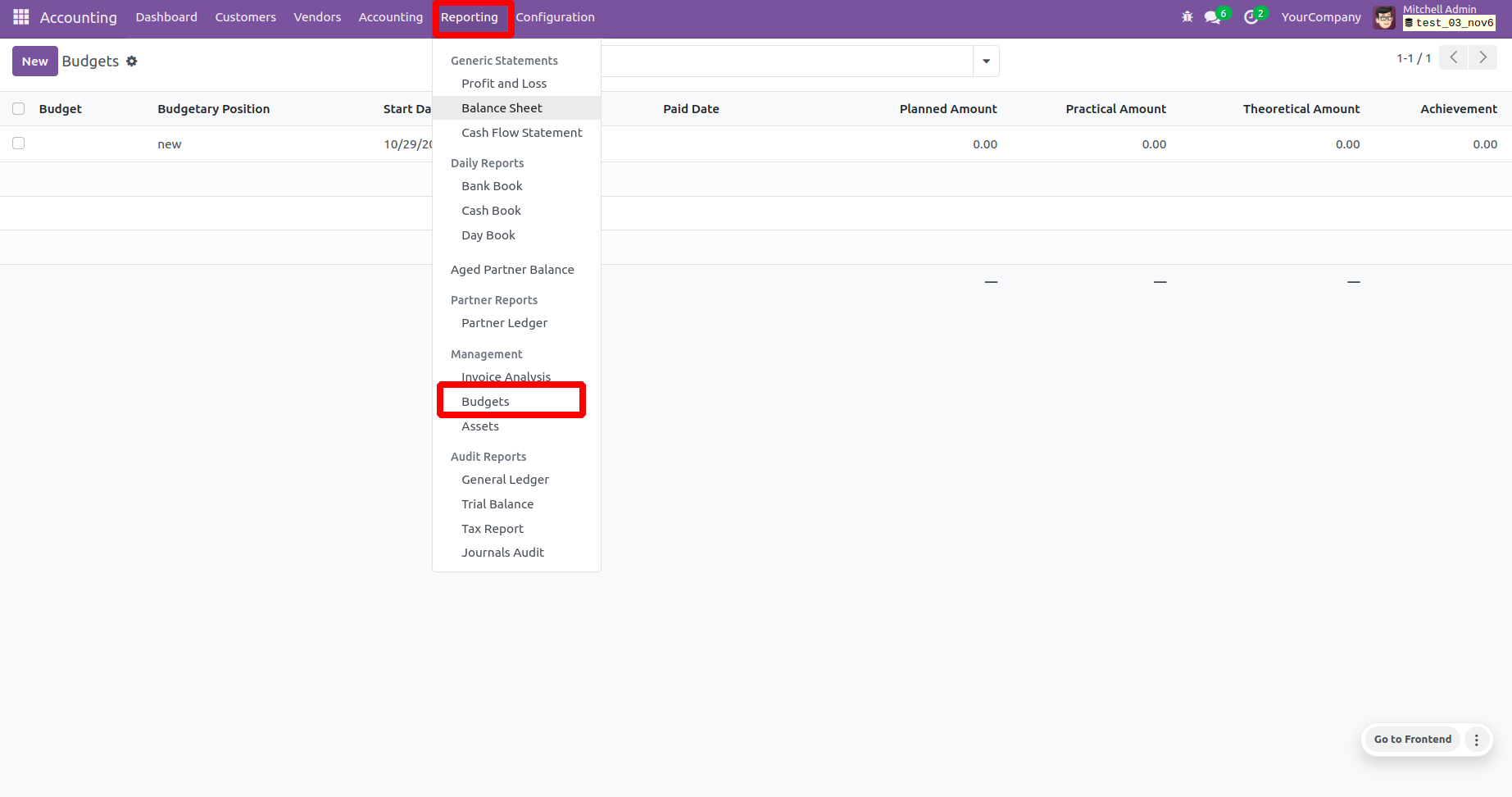Open Go to Frontend options kebab
Image resolution: width=1512 pixels, height=797 pixels.
coord(1477,740)
